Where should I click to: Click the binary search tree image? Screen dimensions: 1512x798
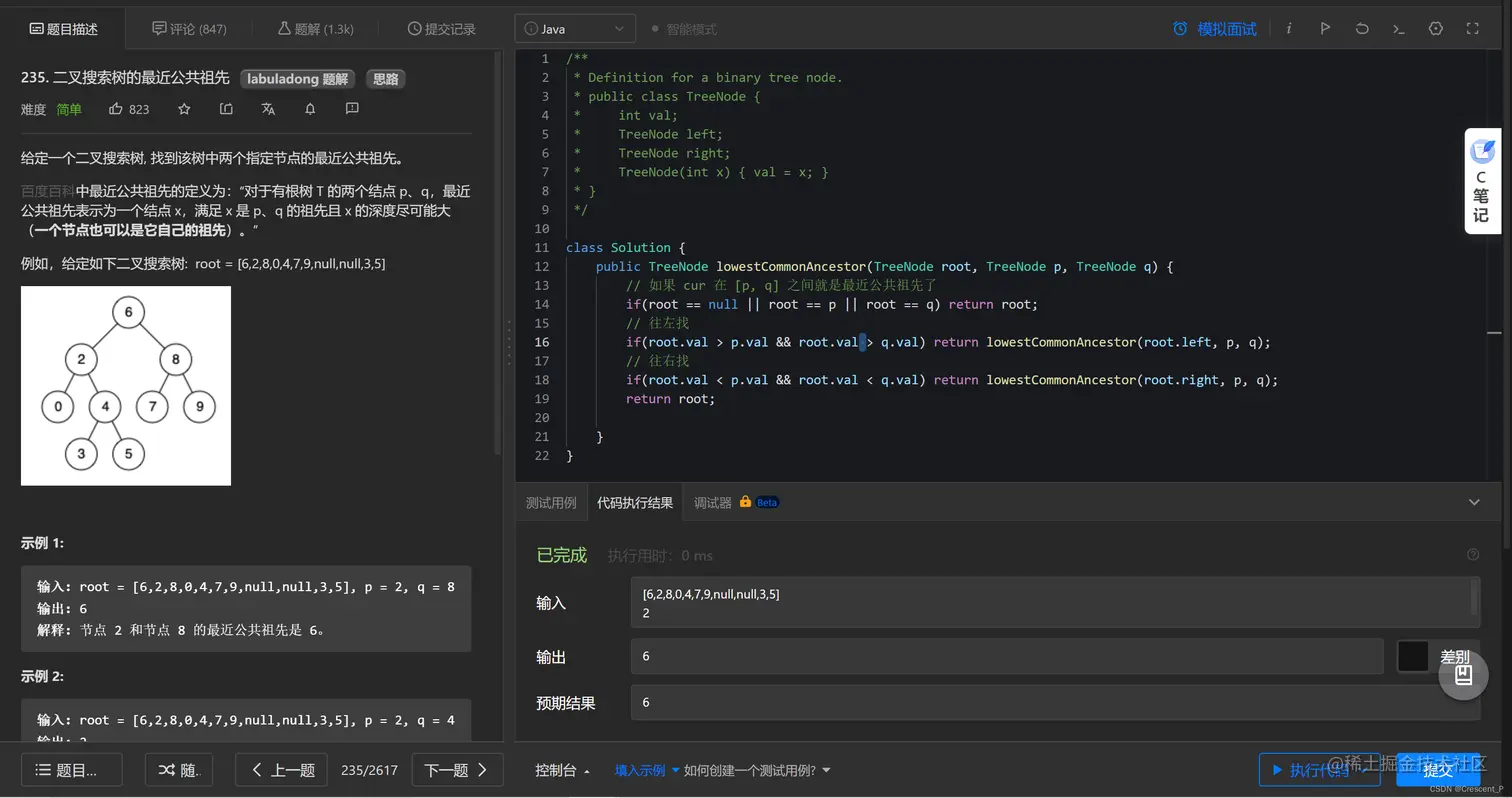(126, 386)
